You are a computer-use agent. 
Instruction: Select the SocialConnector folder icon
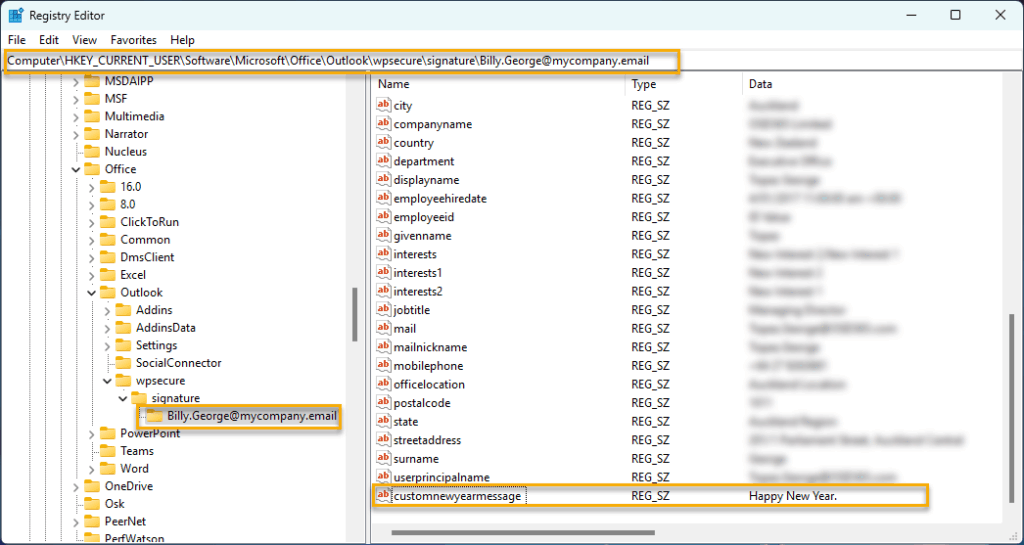[x=123, y=363]
